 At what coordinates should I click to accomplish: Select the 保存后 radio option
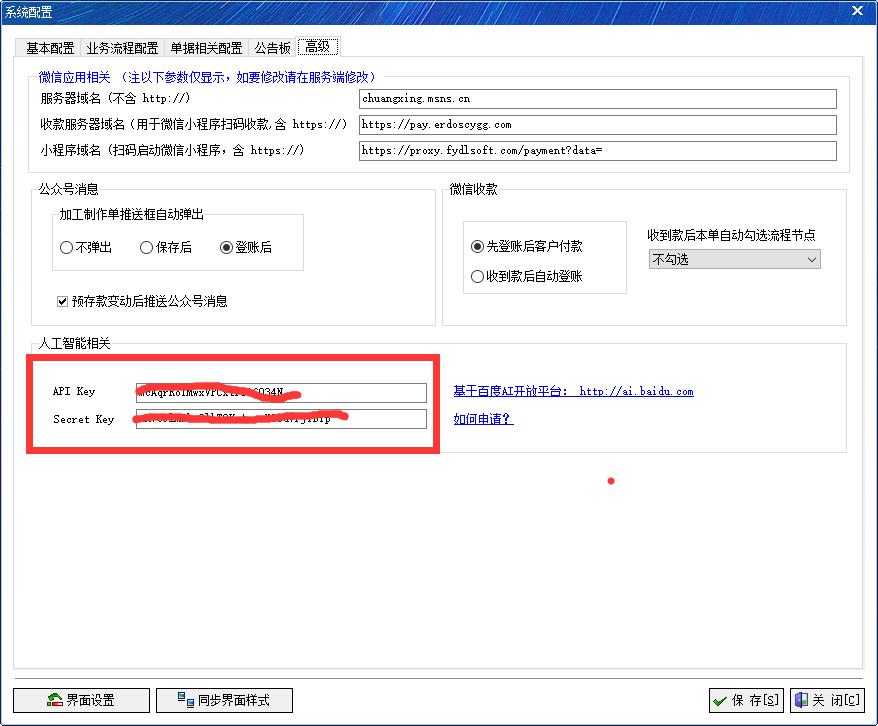click(147, 247)
